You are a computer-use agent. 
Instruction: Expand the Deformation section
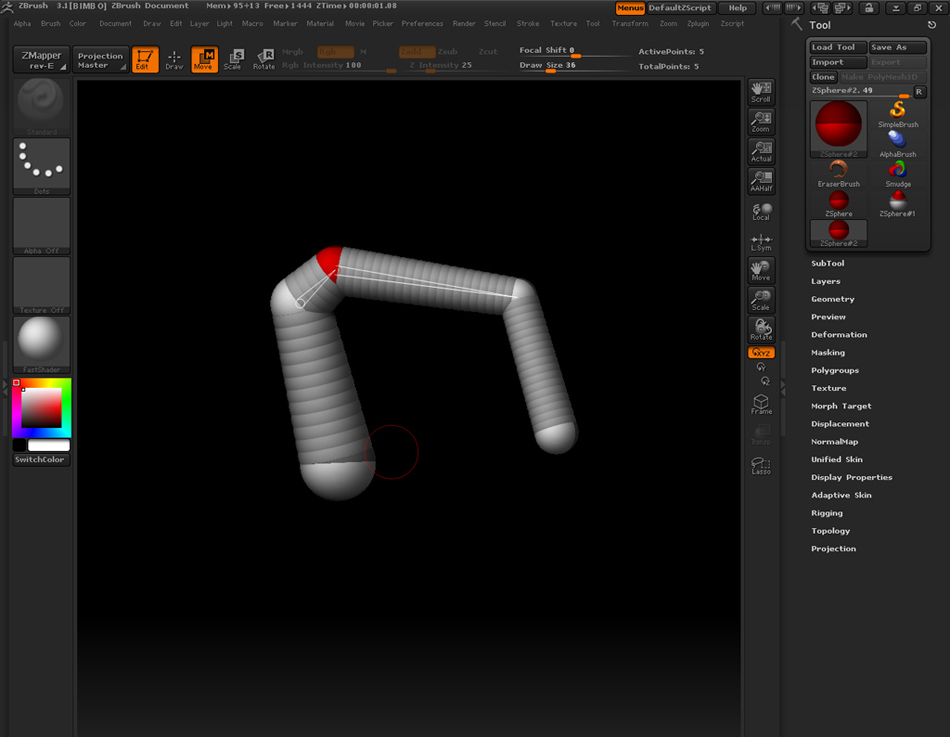point(838,335)
